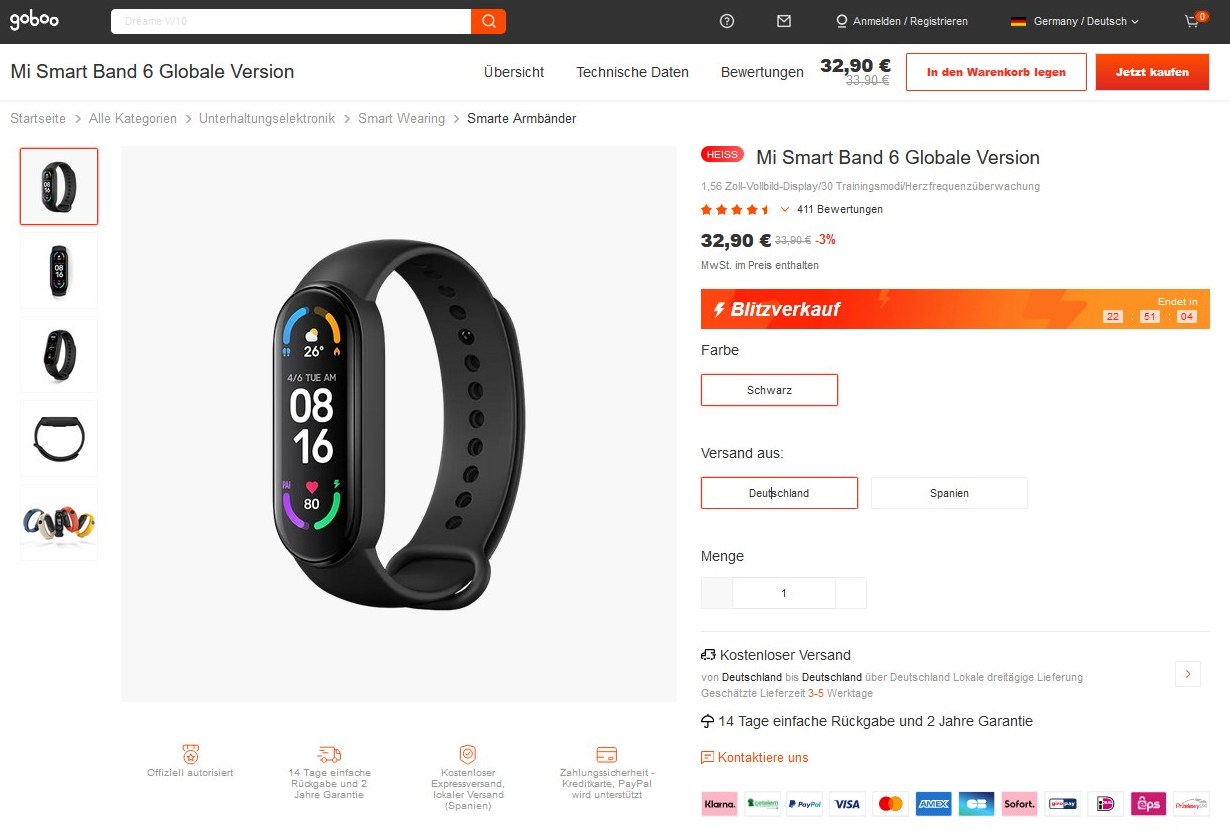Expand the ratings breakdown chevron near stars
1230x831 pixels.
point(785,209)
